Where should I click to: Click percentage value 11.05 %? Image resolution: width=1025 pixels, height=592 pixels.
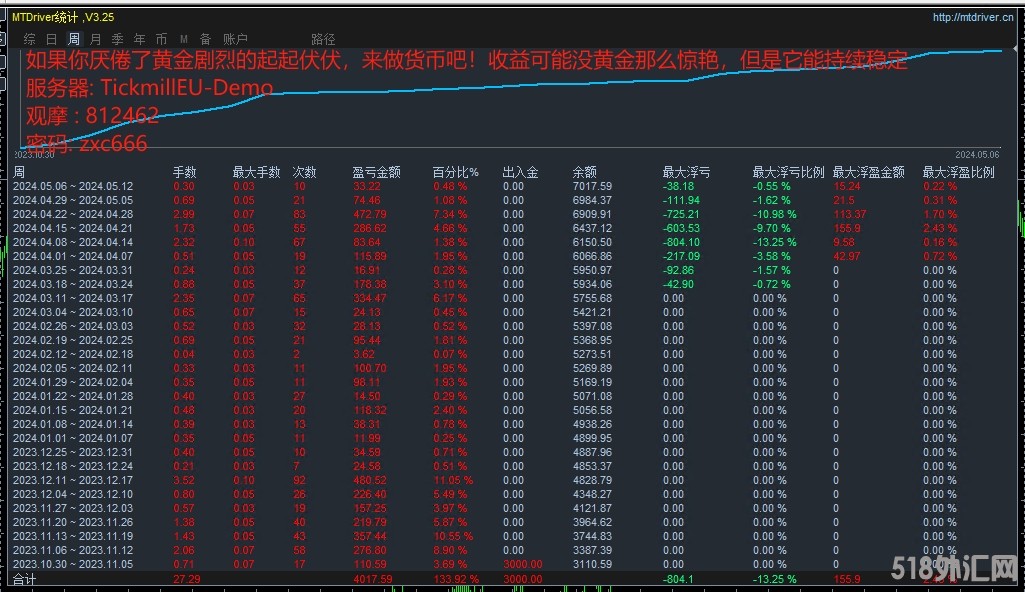pyautogui.click(x=453, y=480)
